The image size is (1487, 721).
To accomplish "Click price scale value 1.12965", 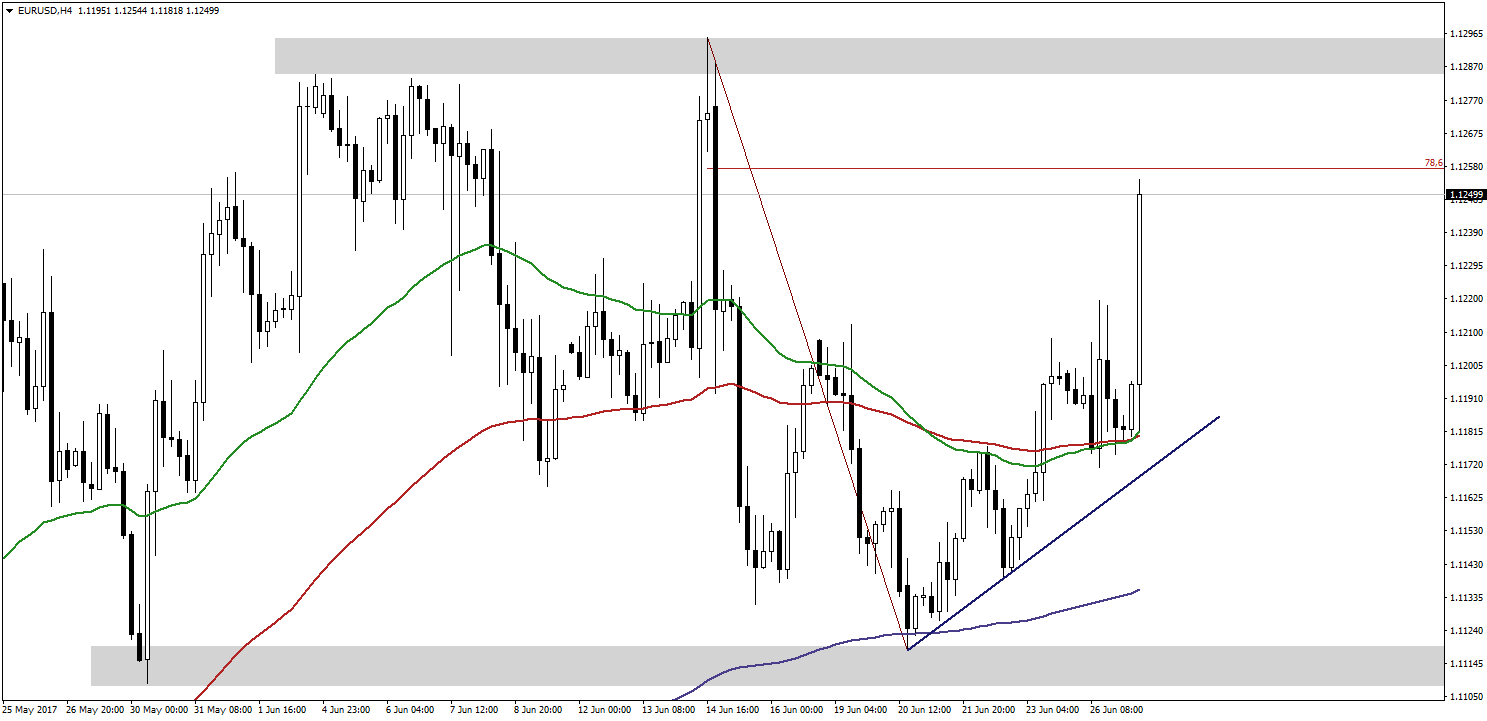I will click(1466, 35).
